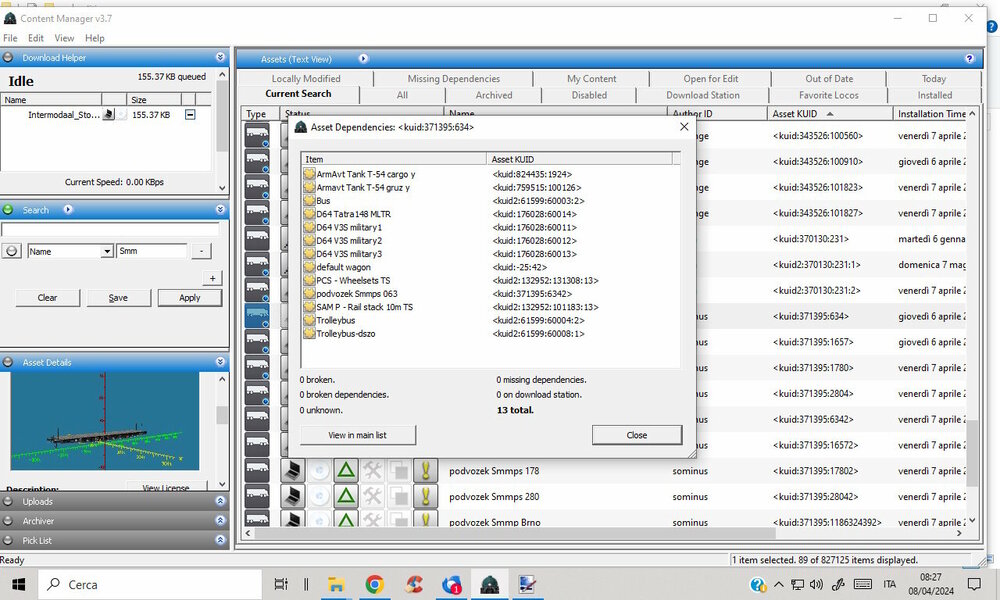The height and width of the screenshot is (600, 1000).
Task: Click laptop icon in Intermodaal_Sto download row
Action: (108, 114)
